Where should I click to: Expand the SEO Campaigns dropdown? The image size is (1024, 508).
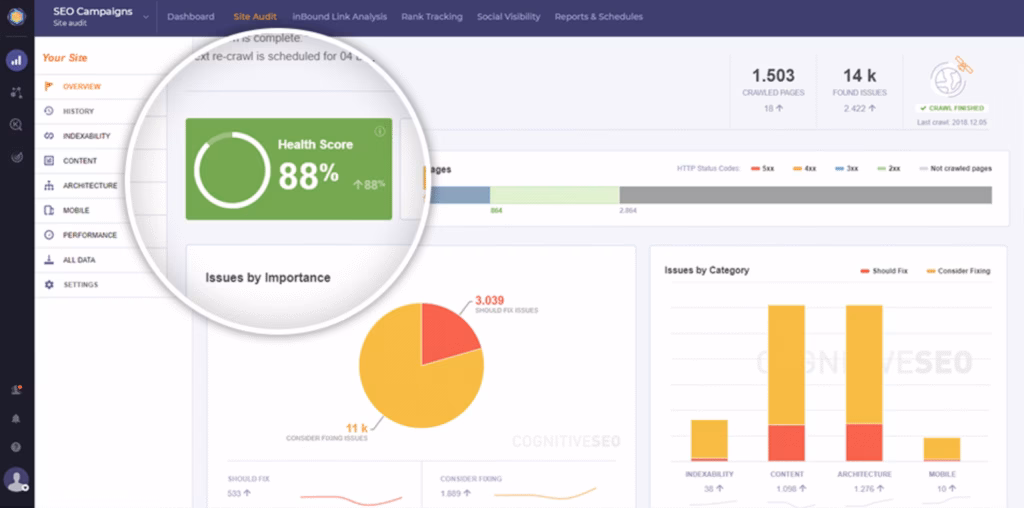145,17
